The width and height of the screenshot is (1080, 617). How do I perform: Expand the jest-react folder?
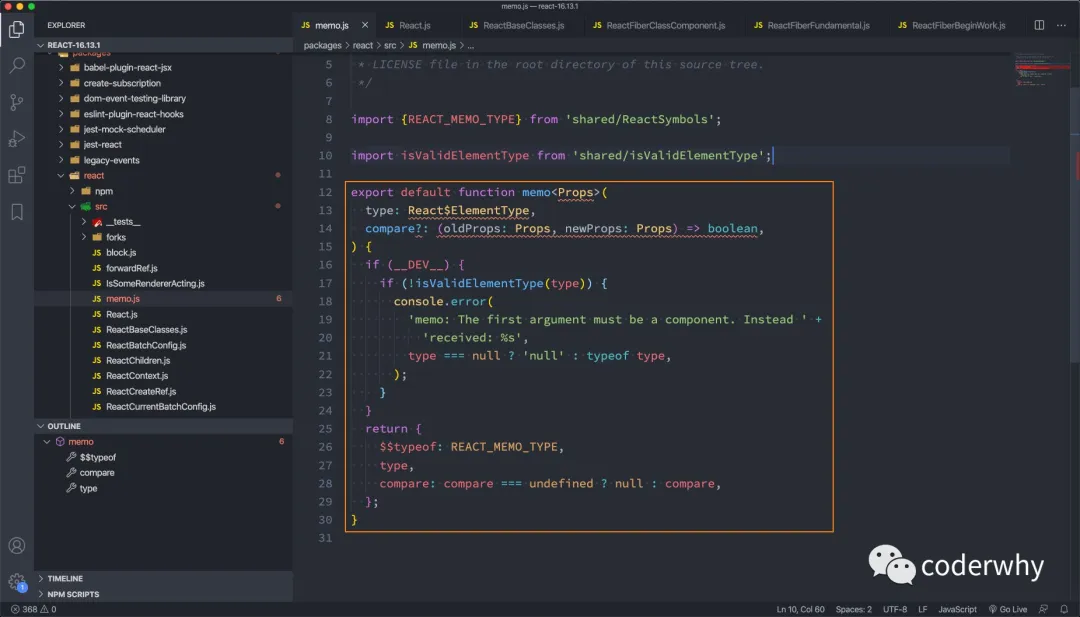point(163,145)
